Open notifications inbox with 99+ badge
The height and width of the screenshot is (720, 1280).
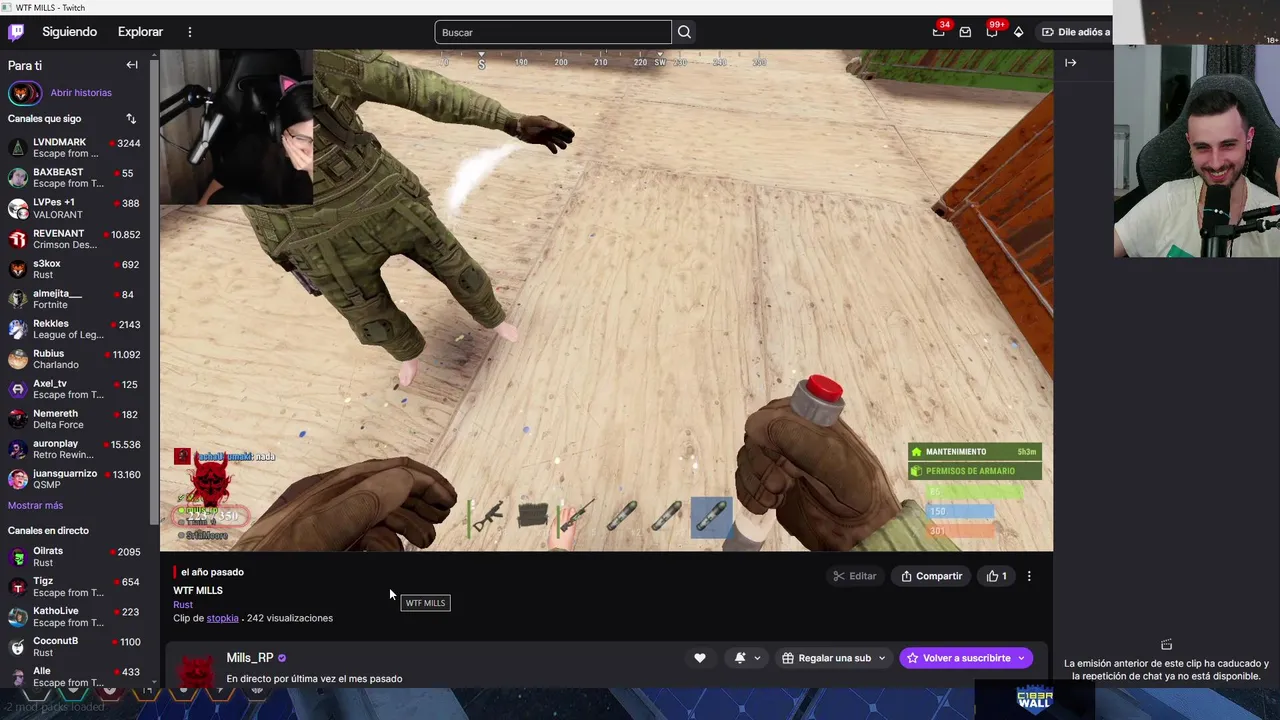tap(992, 32)
